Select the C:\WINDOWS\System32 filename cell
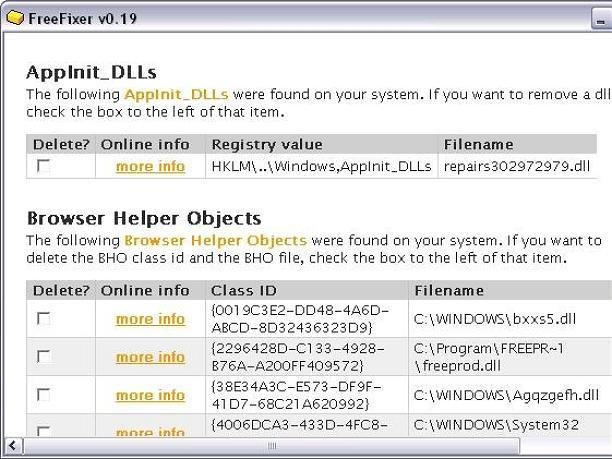Viewport: 612px width, 459px height. [496, 425]
